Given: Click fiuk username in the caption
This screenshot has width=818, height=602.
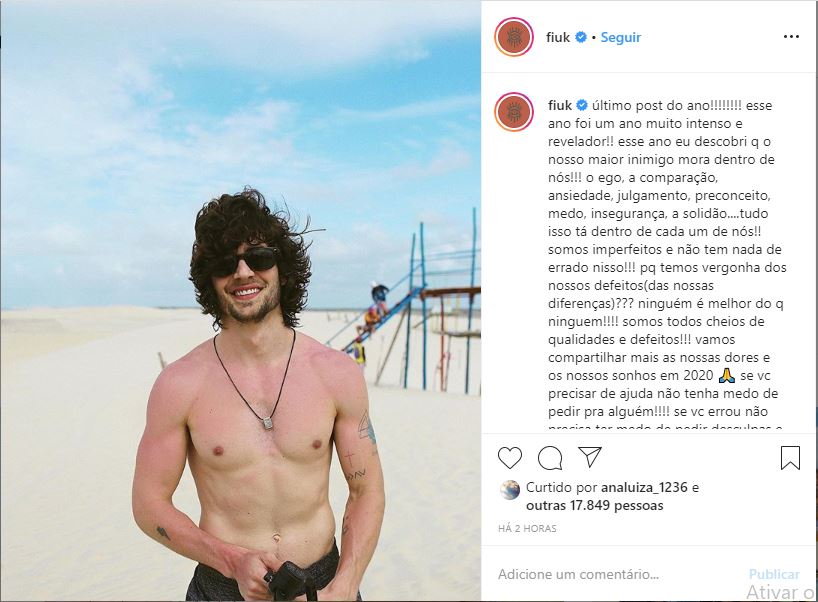Looking at the screenshot, I should [560, 105].
